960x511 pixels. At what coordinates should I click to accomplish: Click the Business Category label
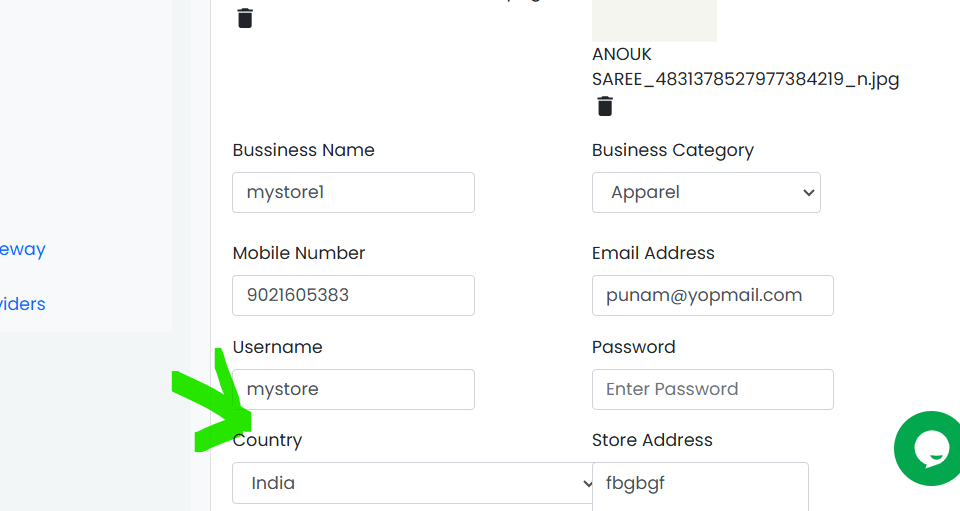click(x=672, y=151)
